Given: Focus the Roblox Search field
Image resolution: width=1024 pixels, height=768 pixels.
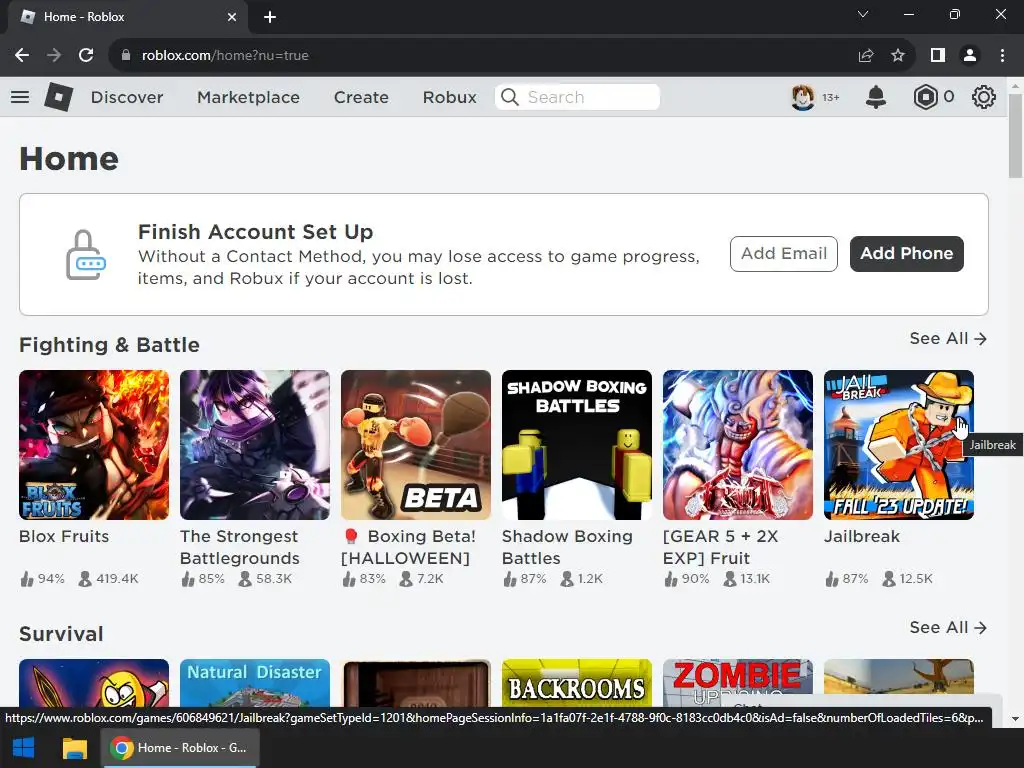Looking at the screenshot, I should 577,97.
